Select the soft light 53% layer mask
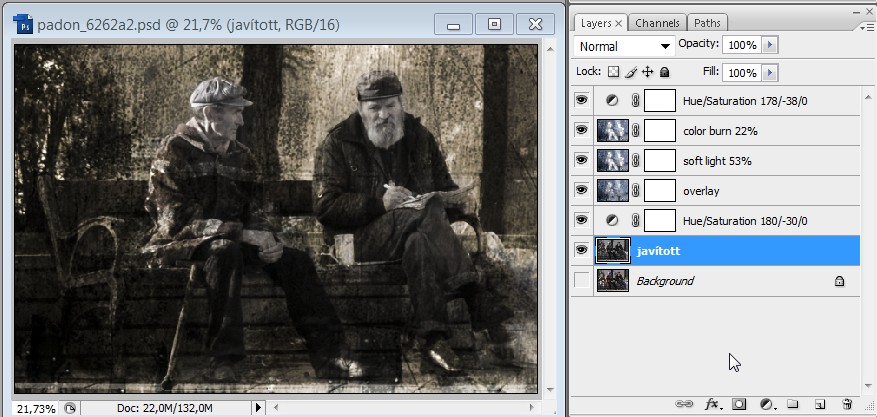 coord(660,160)
